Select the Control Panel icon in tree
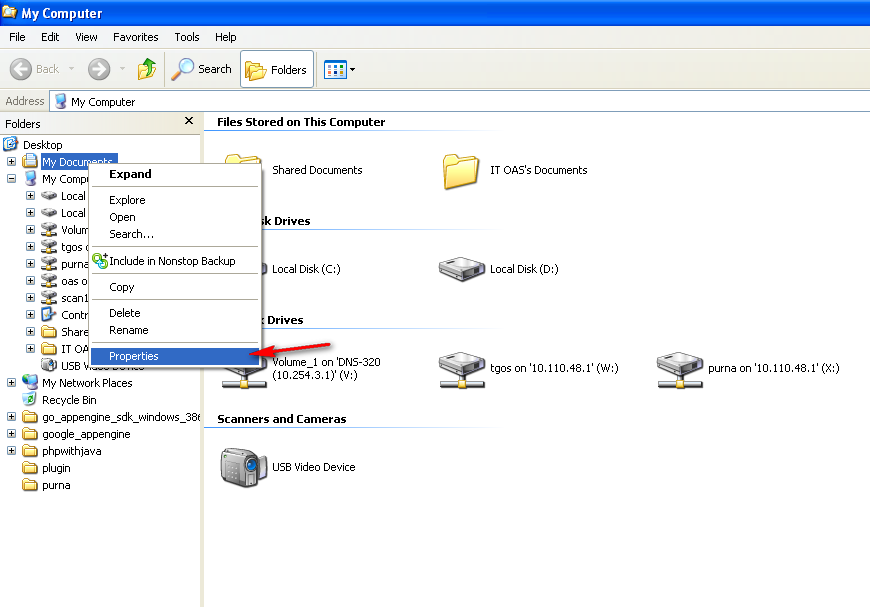This screenshot has height=607, width=870. pyautogui.click(x=49, y=315)
